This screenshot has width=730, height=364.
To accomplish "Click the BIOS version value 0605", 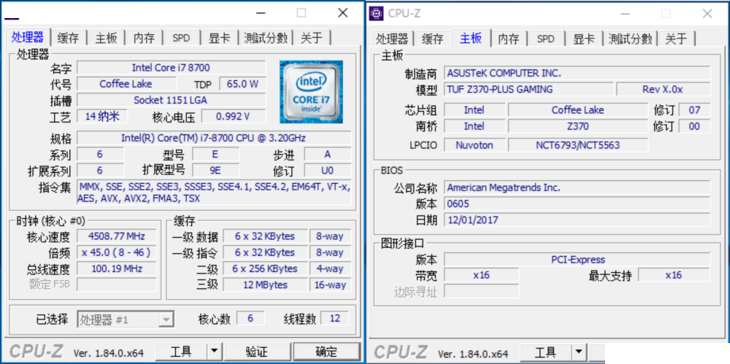I will coord(577,204).
